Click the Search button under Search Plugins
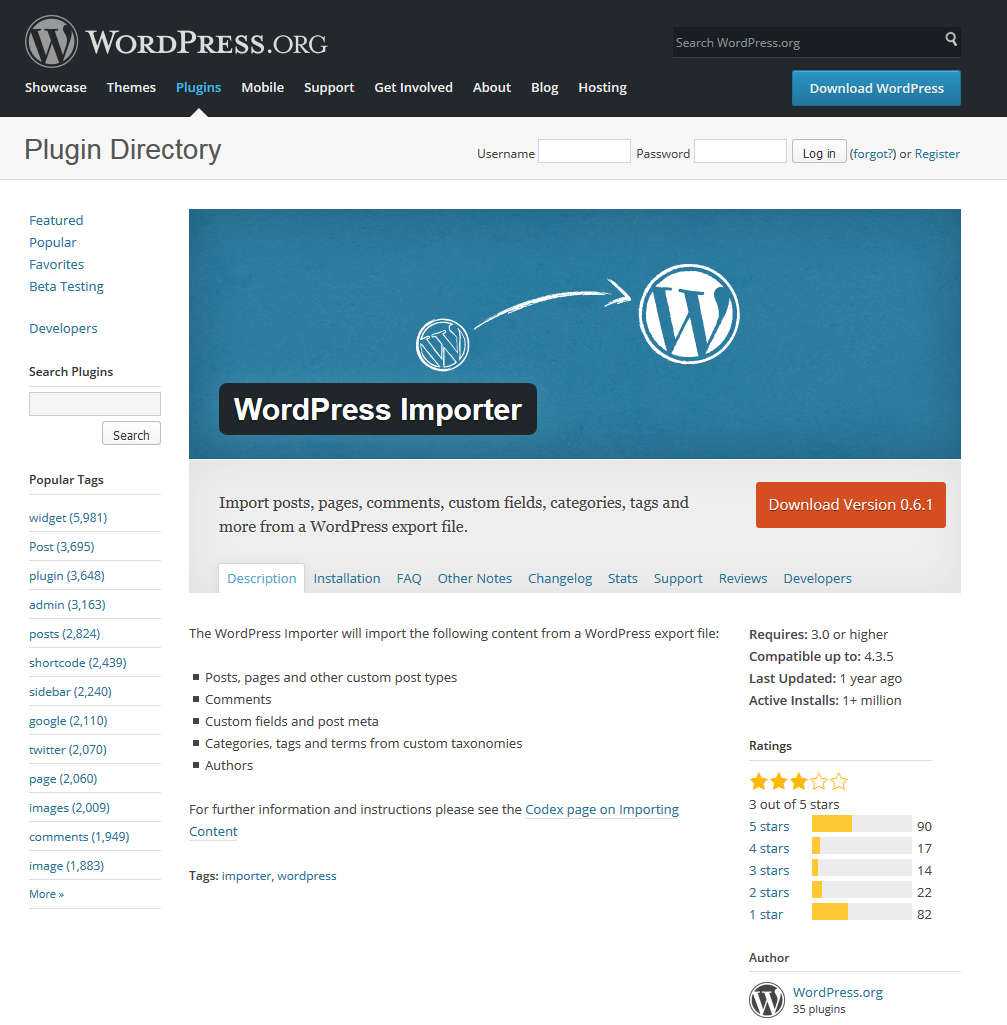The image size is (1007, 1025). coord(131,434)
